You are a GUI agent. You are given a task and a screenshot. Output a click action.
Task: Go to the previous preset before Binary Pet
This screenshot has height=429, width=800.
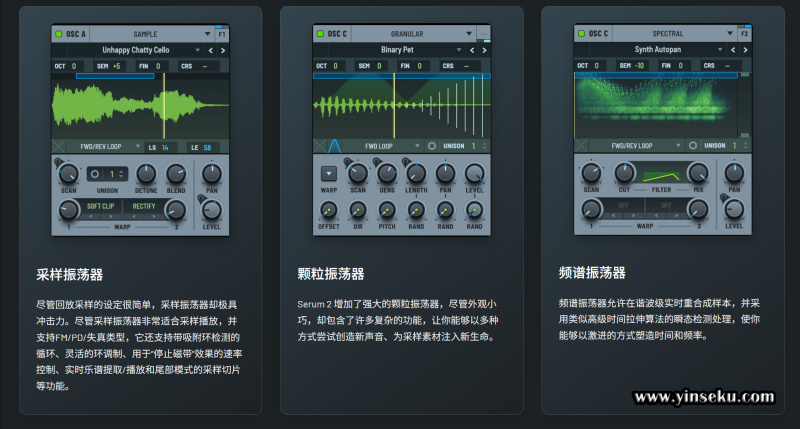pos(472,49)
